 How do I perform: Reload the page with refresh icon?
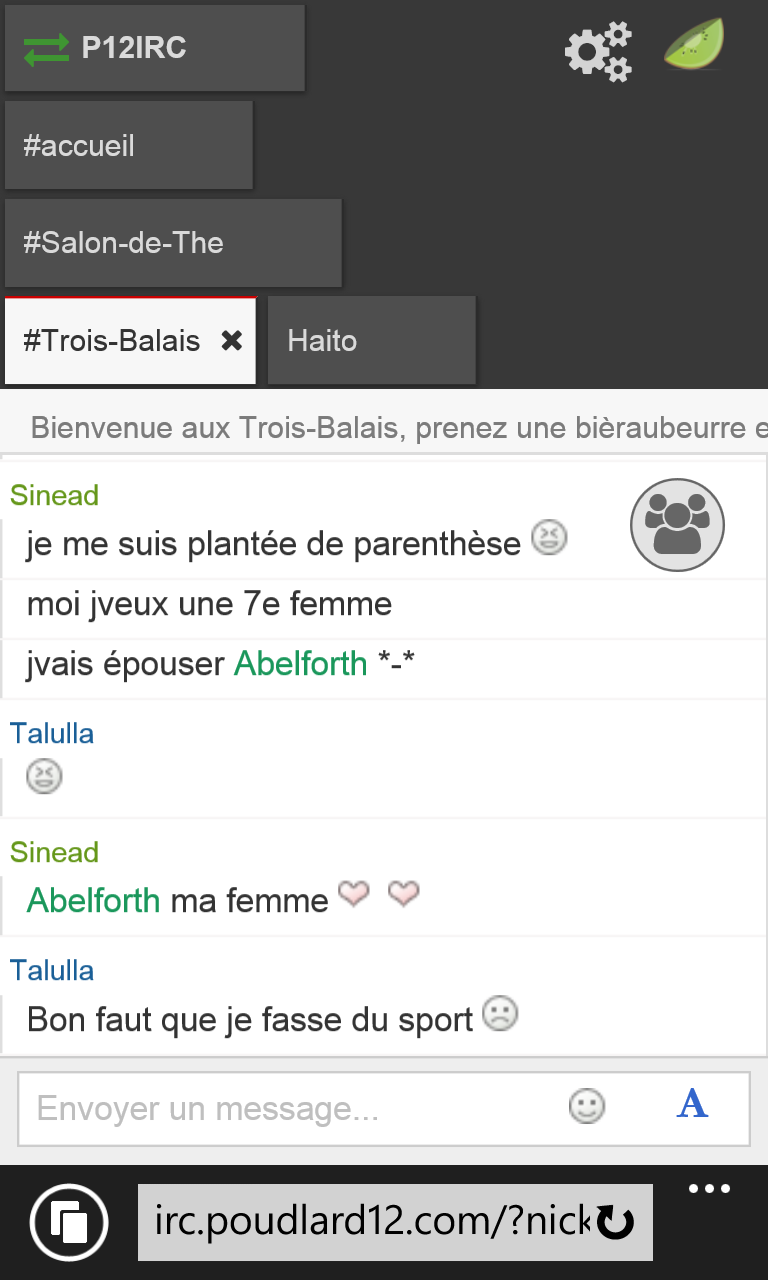coord(615,1222)
